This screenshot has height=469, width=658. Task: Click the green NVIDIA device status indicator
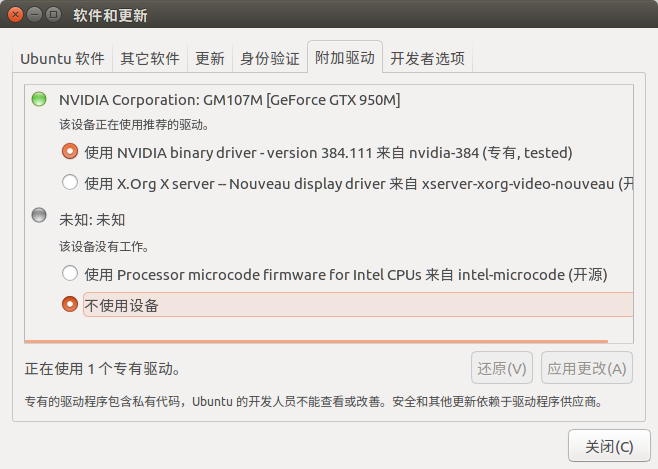[x=39, y=99]
